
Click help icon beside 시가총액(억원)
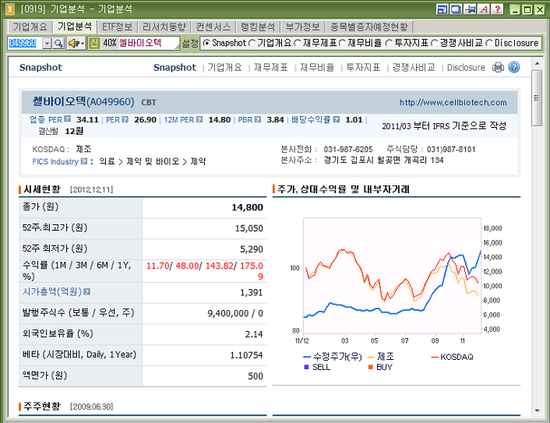[x=87, y=291]
